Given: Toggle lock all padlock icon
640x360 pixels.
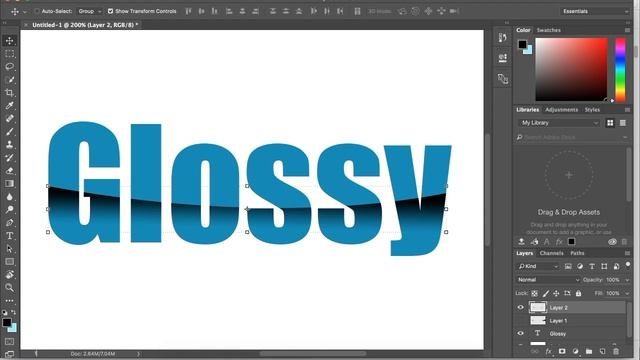Looking at the screenshot, I should coord(578,293).
